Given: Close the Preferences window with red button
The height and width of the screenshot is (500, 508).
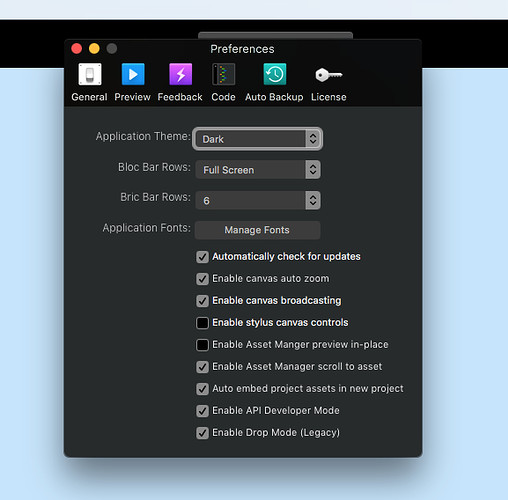Looking at the screenshot, I should tap(77, 49).
